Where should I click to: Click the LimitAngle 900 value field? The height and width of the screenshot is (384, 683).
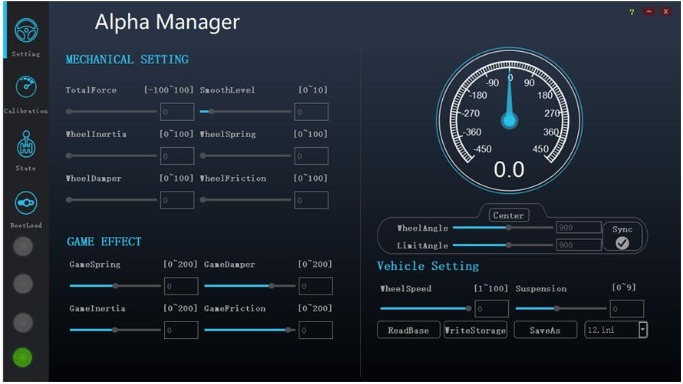coord(579,245)
